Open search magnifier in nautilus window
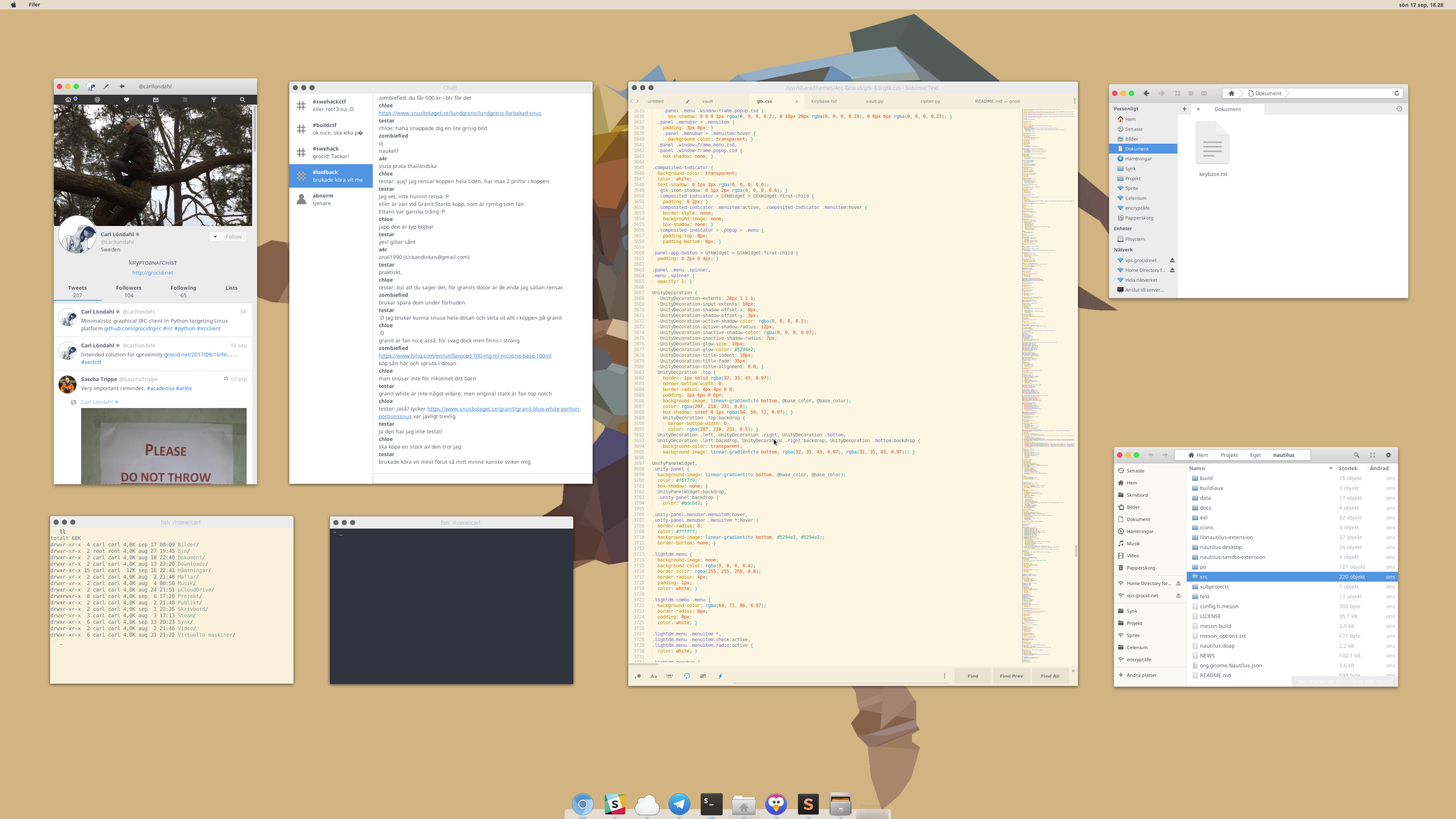This screenshot has height=819, width=1456. pyautogui.click(x=1356, y=455)
